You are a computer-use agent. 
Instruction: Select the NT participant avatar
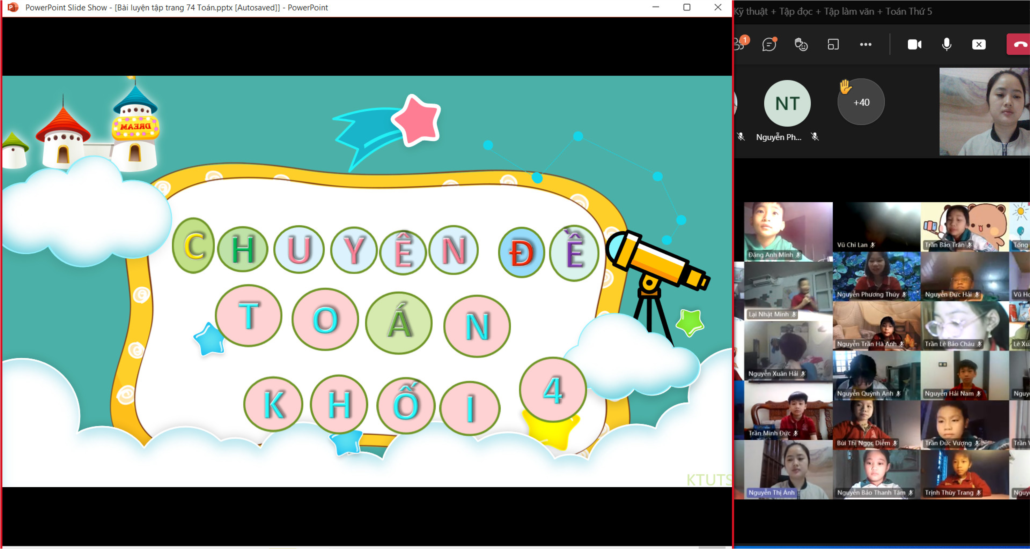click(x=787, y=103)
